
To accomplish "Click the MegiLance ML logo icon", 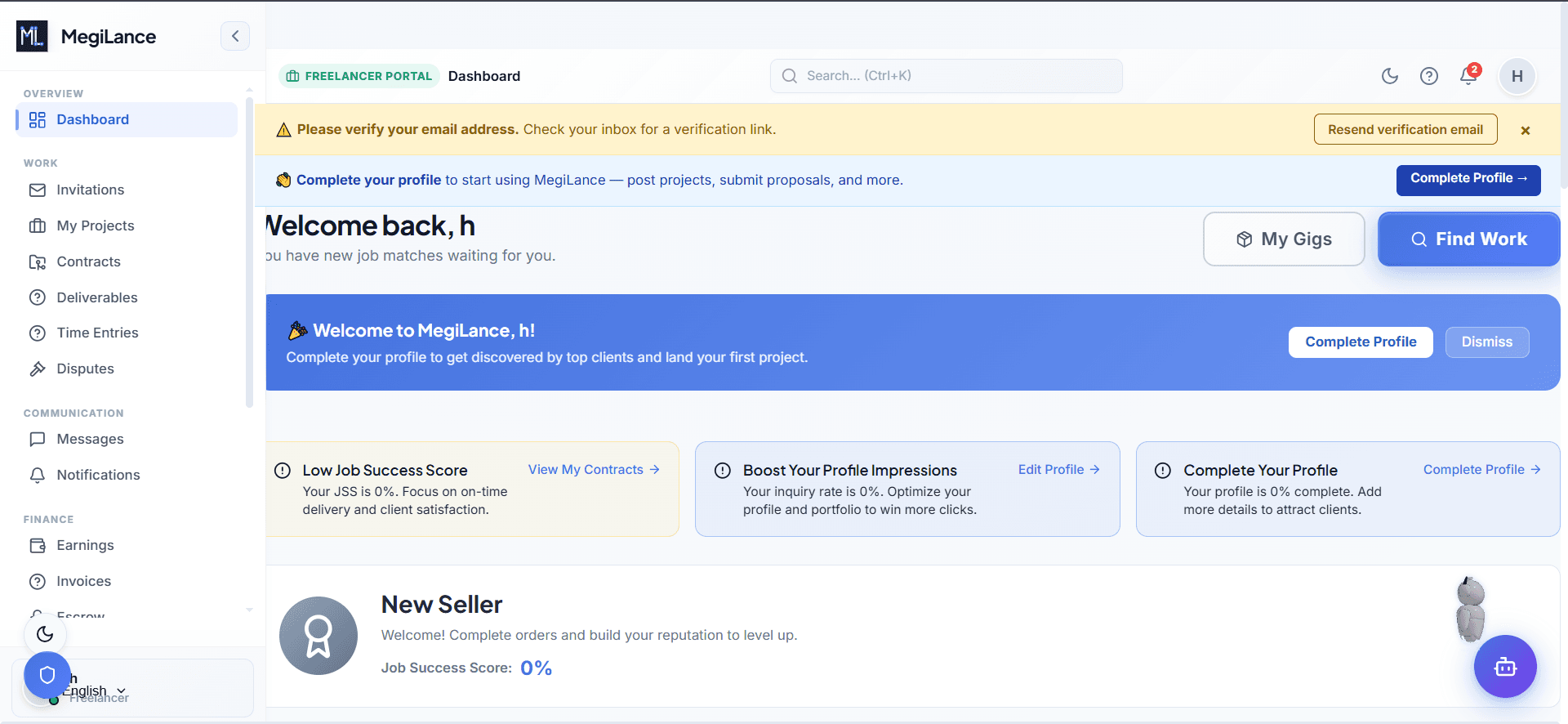I will tap(32, 36).
